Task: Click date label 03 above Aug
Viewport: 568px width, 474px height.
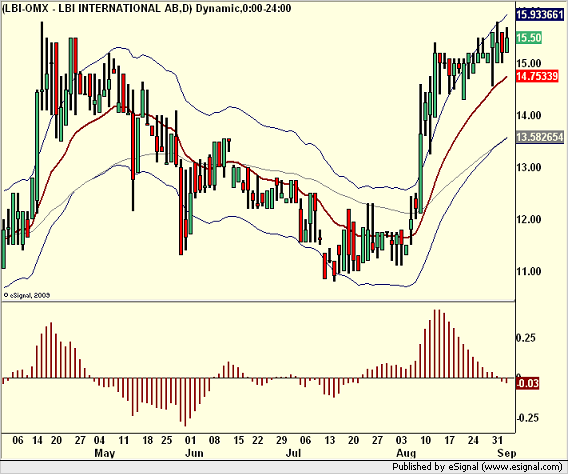Action: point(401,440)
